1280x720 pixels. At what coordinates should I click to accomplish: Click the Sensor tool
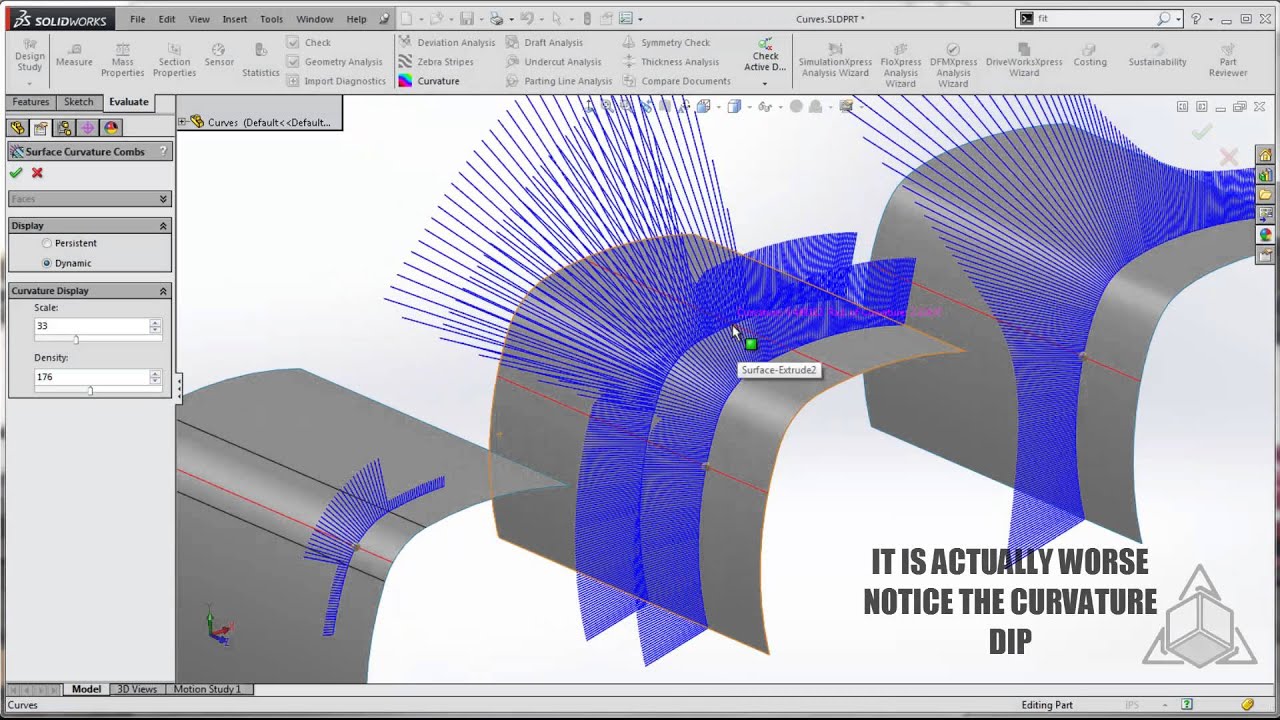[219, 56]
